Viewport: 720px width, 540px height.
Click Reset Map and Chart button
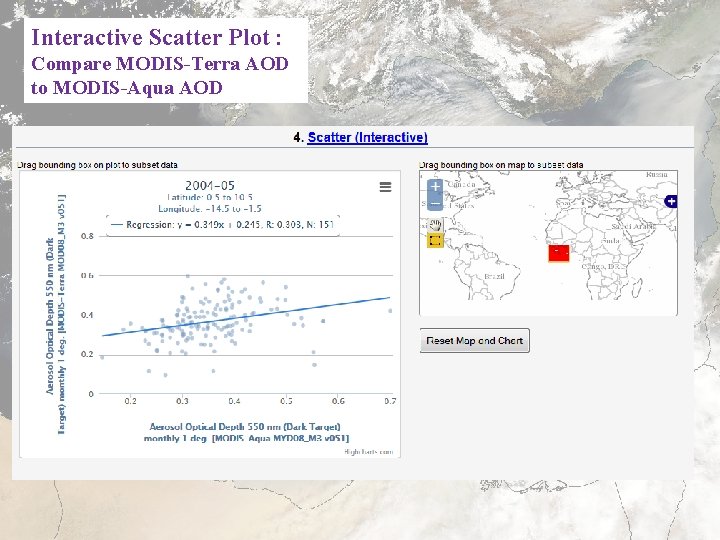point(475,341)
